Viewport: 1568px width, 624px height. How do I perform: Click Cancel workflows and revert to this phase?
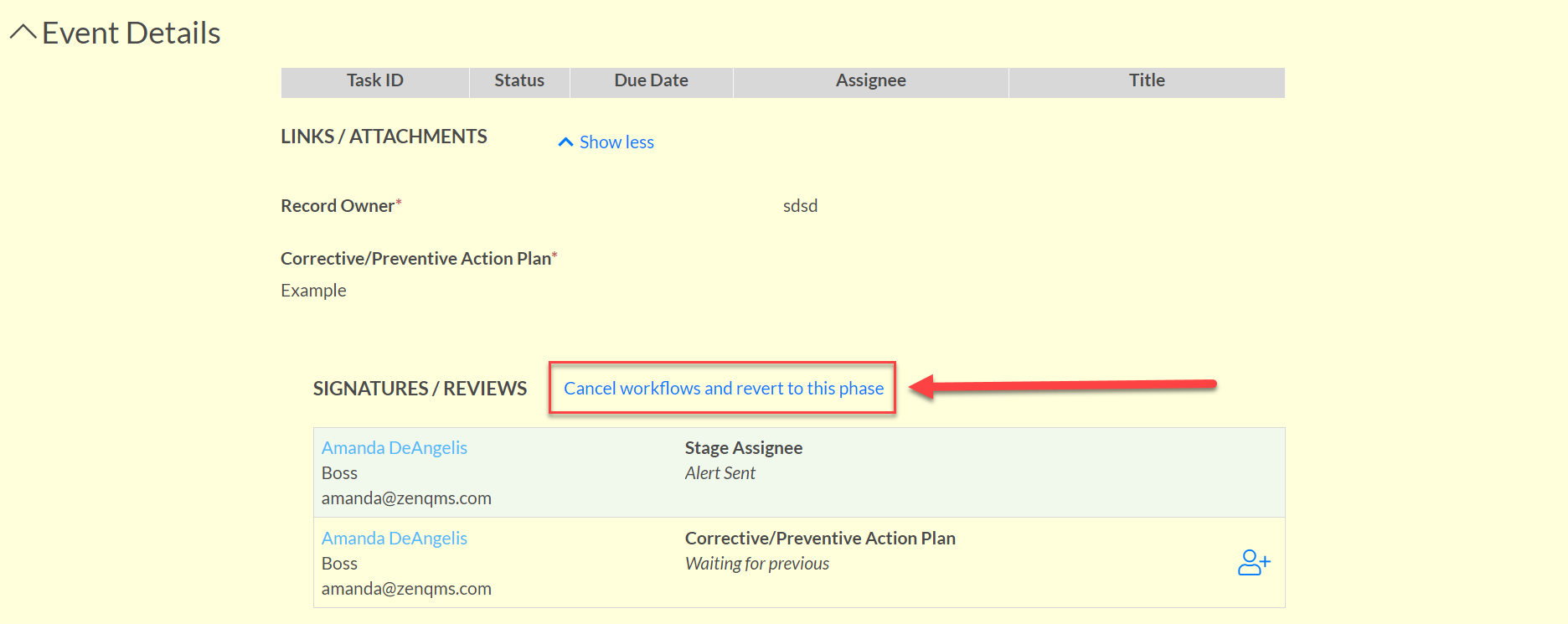(x=724, y=388)
